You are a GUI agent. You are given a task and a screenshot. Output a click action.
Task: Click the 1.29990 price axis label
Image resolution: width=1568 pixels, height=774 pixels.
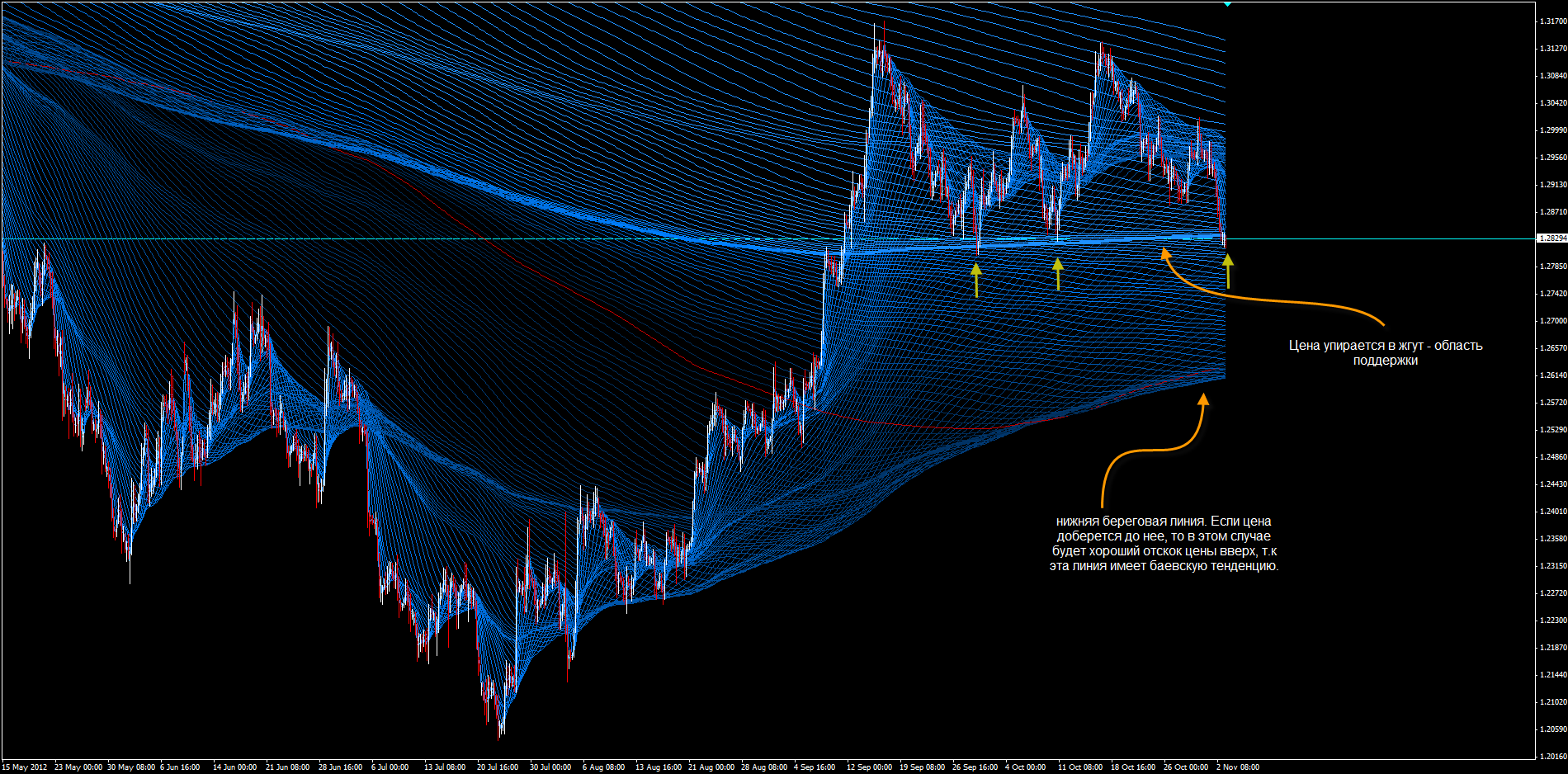[1553, 130]
